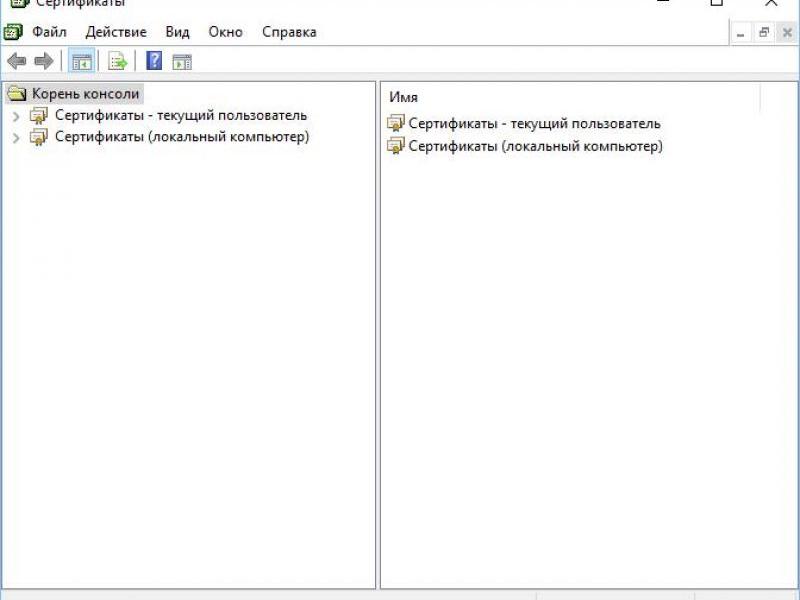
Task: Click the Forward arrow in the toolbar
Action: click(43, 61)
